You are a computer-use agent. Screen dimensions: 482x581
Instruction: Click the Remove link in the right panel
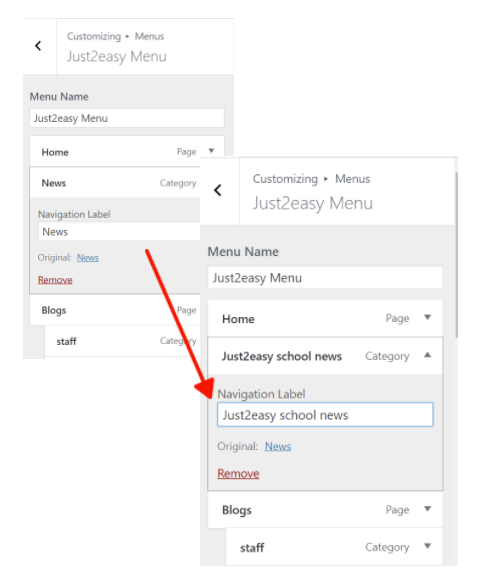[238, 474]
